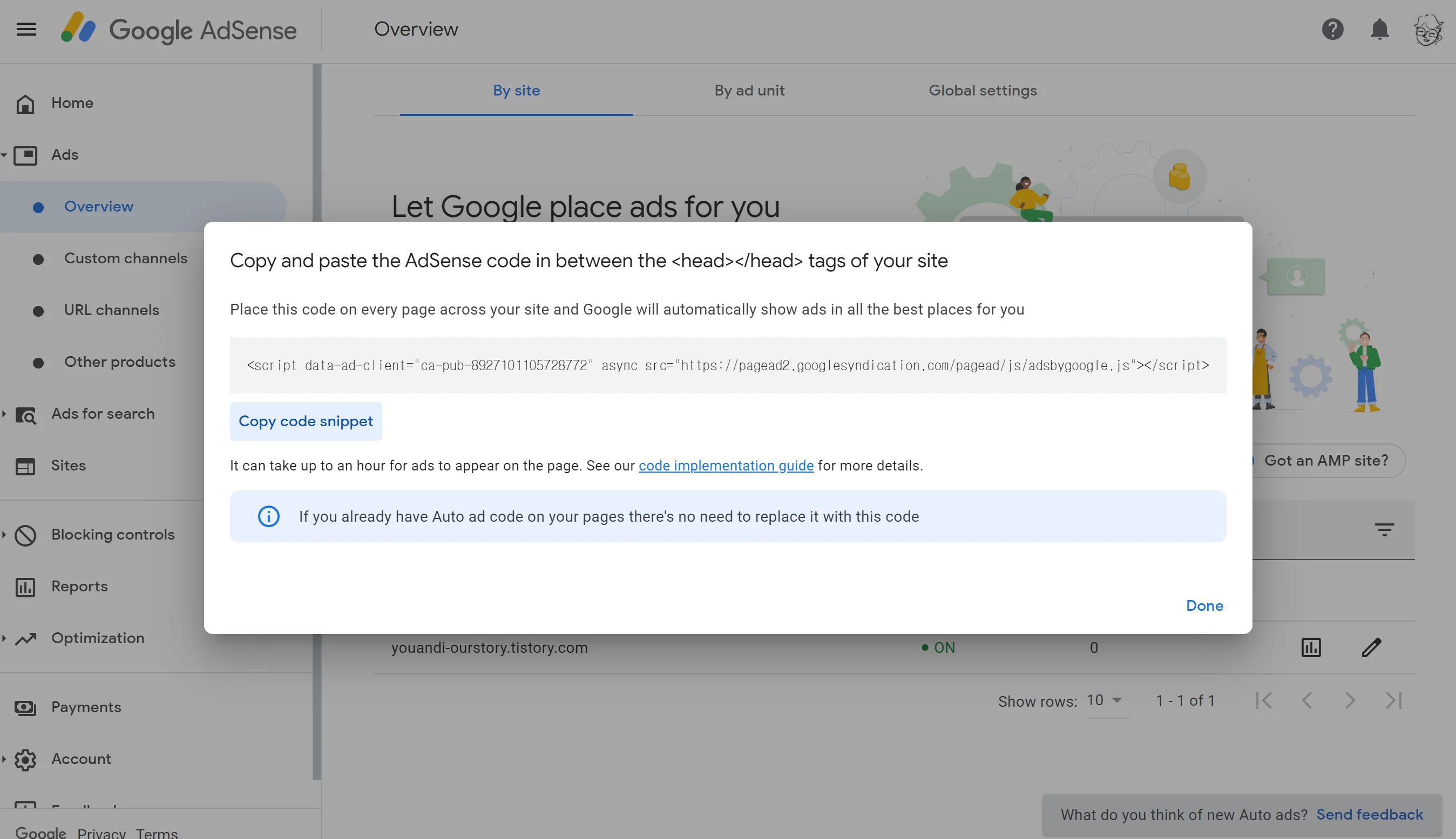Open the Show rows 10 dropdown
The image size is (1456, 839).
coord(1107,701)
